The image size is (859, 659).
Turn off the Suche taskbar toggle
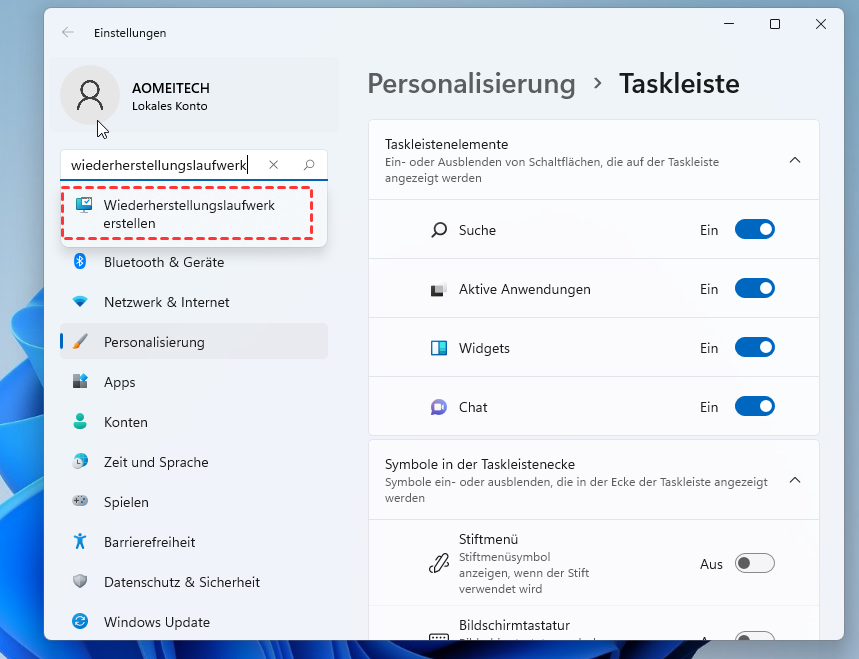point(754,230)
